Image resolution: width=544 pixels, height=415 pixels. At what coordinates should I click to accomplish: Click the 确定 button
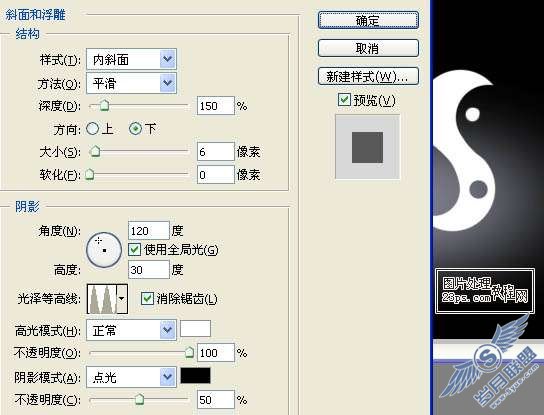point(368,20)
